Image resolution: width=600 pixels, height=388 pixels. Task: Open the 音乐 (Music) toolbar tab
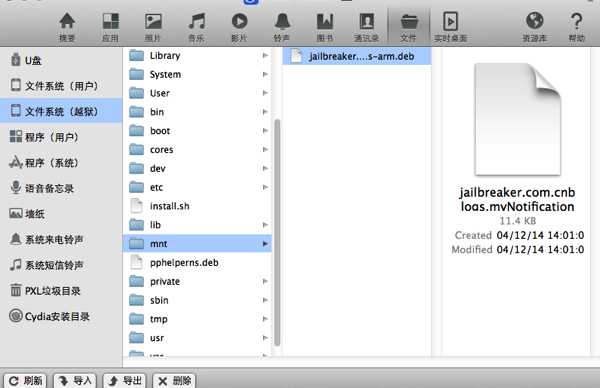(x=197, y=27)
